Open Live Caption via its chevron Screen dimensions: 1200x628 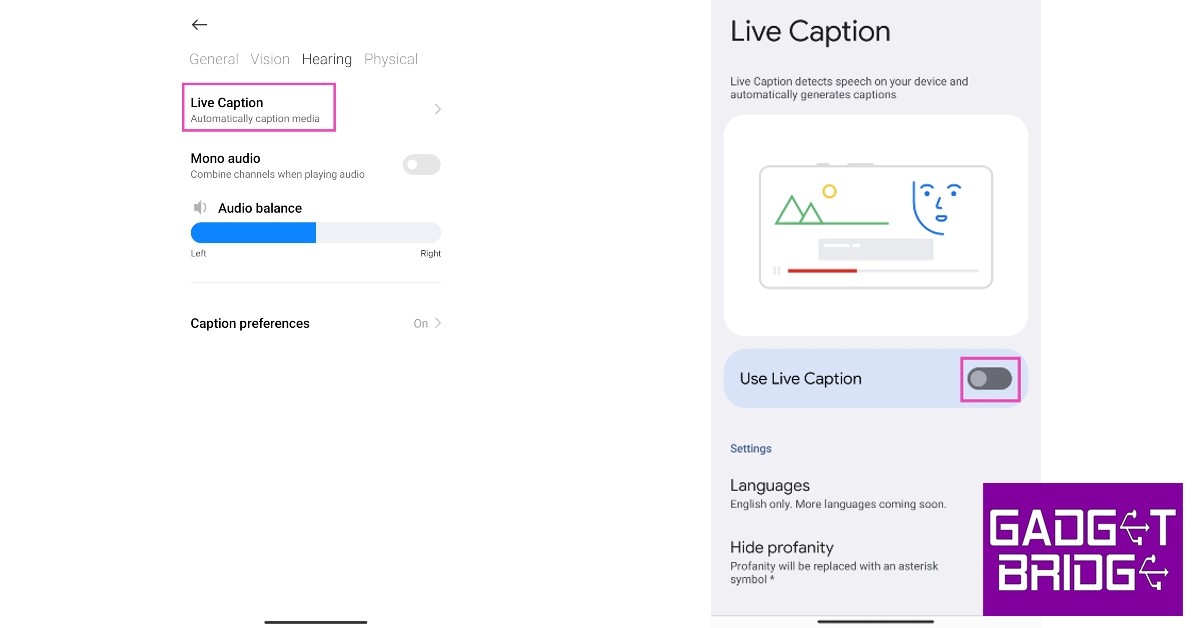tap(437, 109)
